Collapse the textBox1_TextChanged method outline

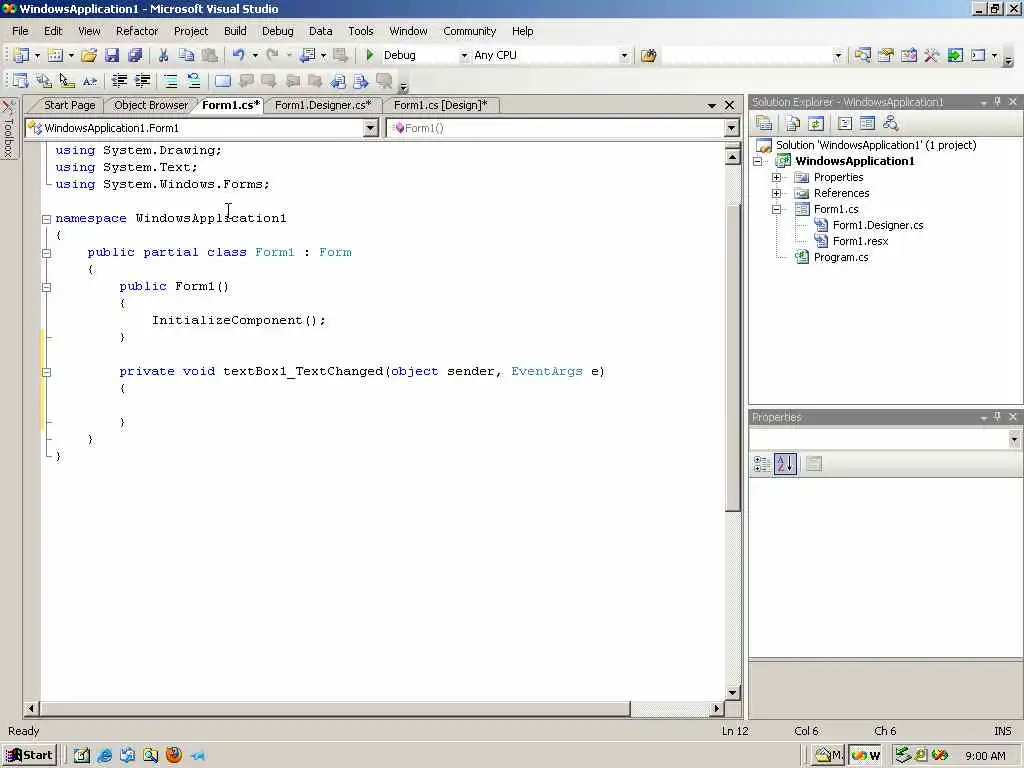(46, 372)
